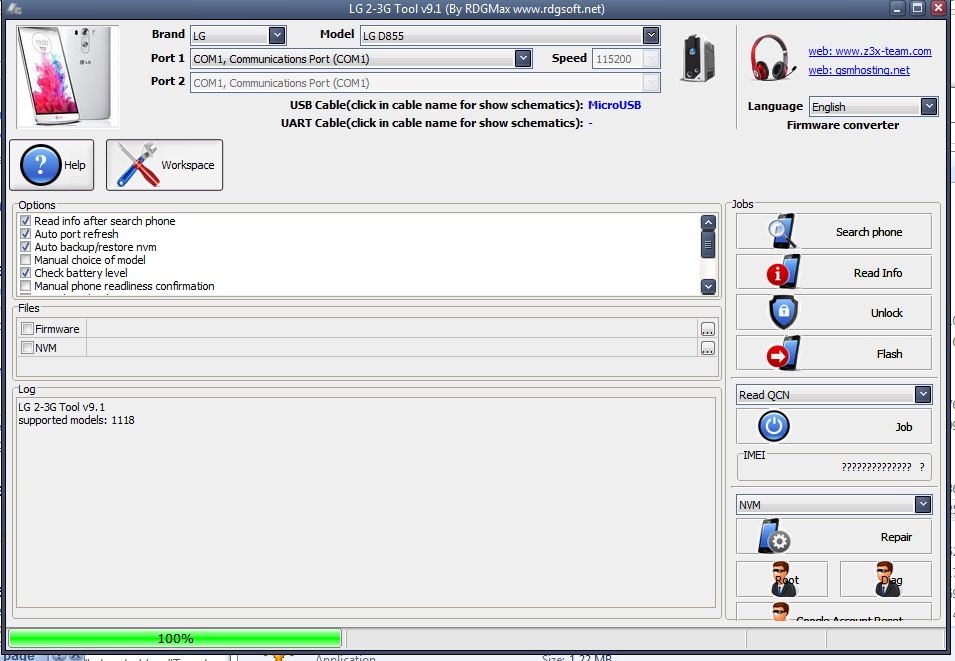The image size is (955, 661).
Task: Click the Firmware file path field
Action: pyautogui.click(x=392, y=328)
